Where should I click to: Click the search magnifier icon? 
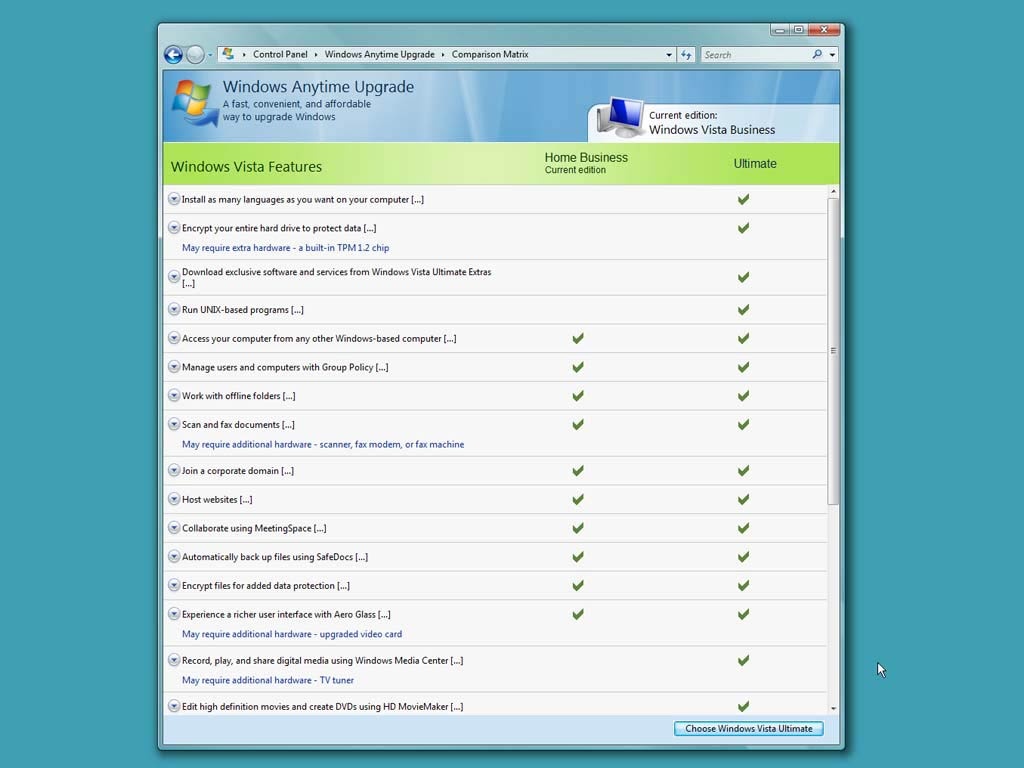coord(817,54)
